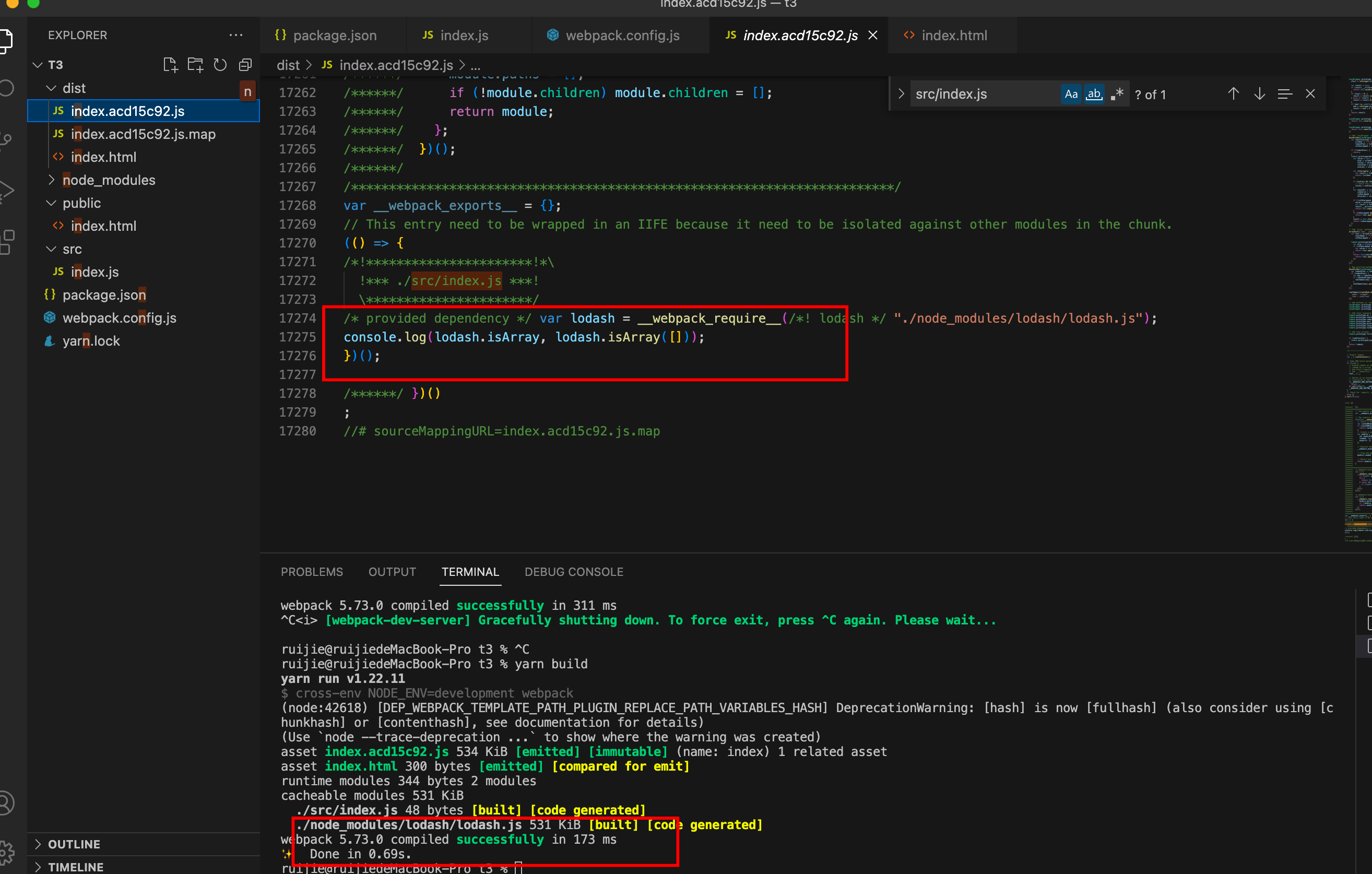Collapse the public folder
The width and height of the screenshot is (1372, 874).
pos(51,203)
